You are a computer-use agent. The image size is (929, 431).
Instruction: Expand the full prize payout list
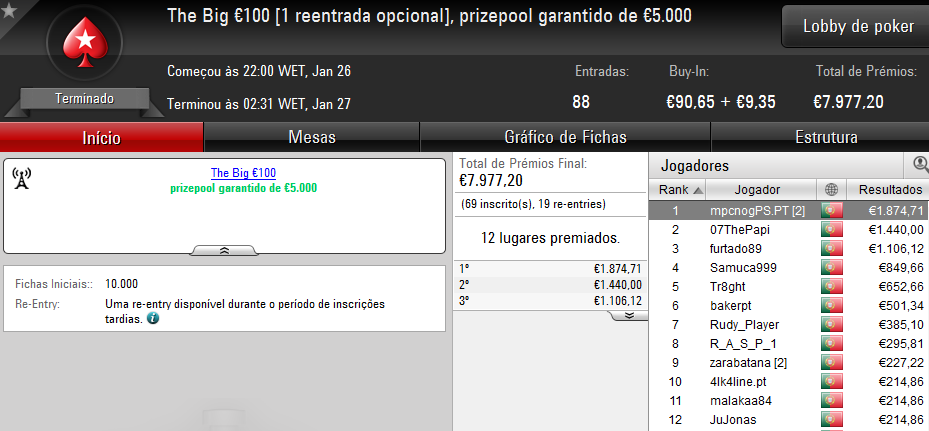pyautogui.click(x=628, y=315)
